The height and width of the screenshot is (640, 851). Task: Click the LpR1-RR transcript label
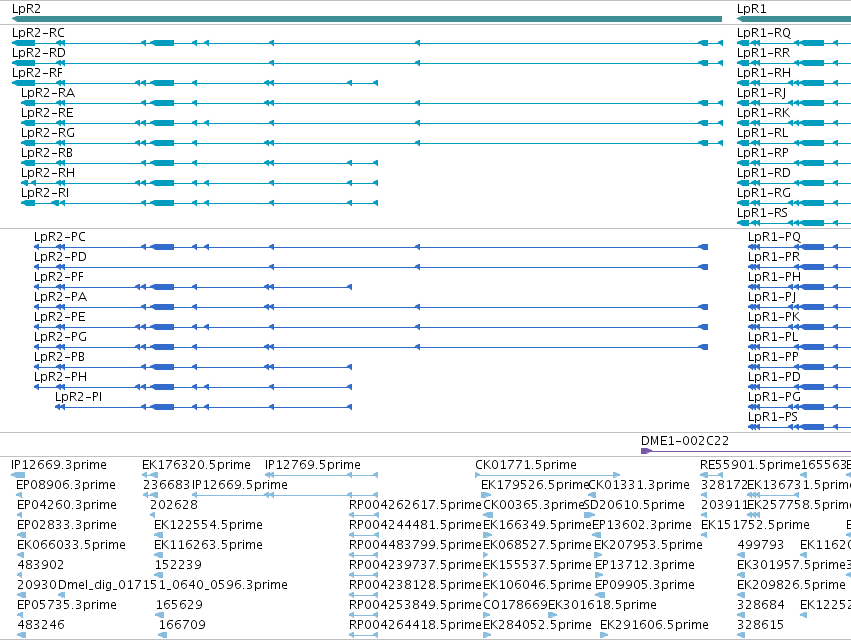(763, 53)
